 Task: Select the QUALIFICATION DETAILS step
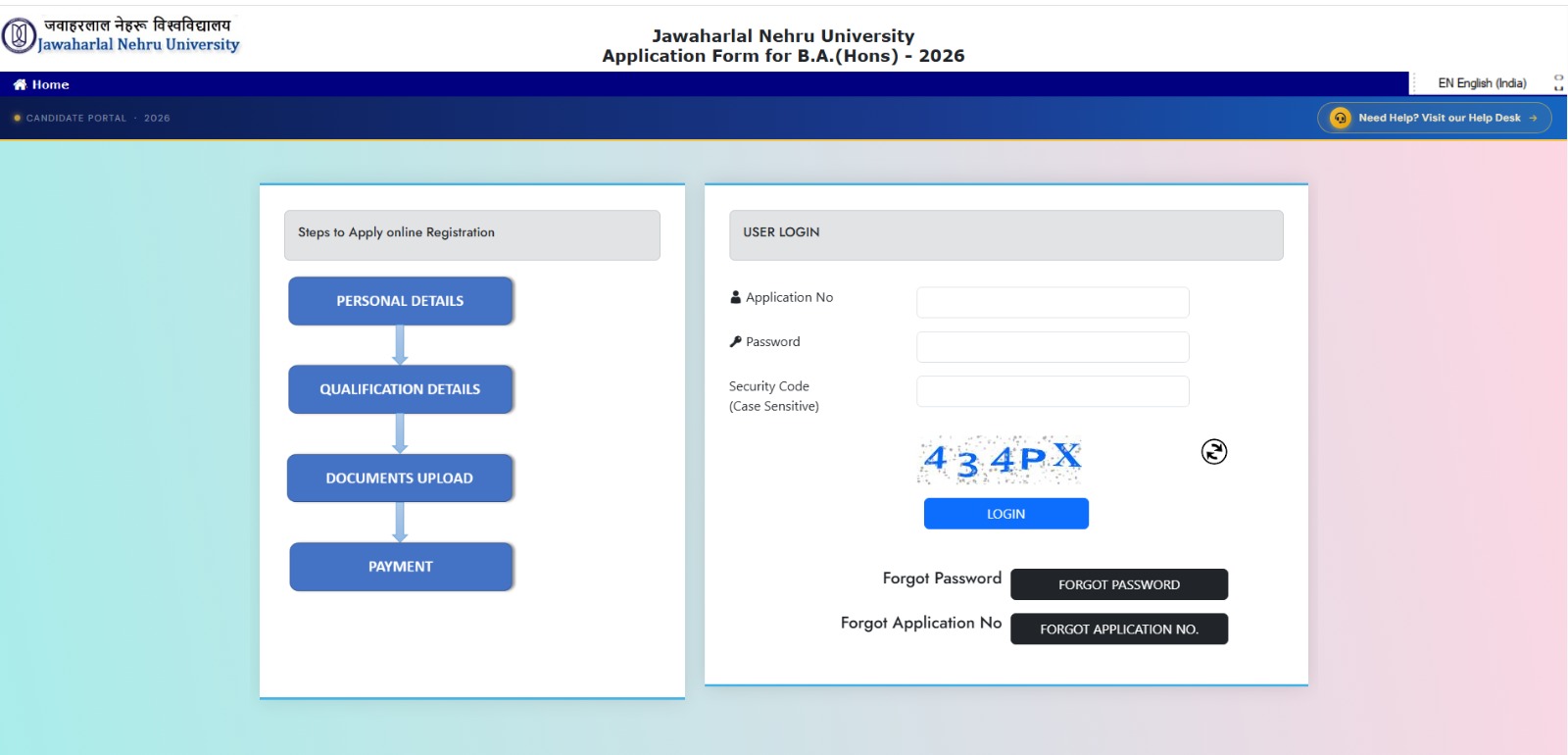[x=400, y=389]
